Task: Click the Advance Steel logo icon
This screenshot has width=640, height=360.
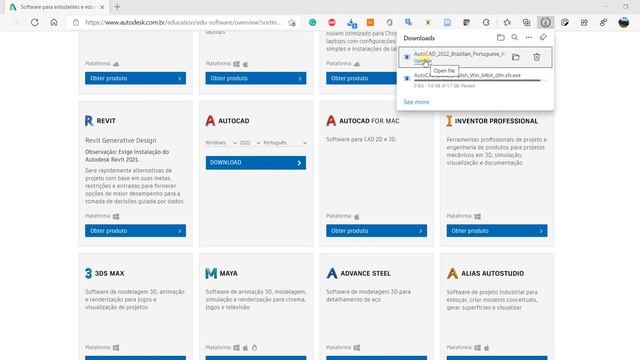Action: 332,273
